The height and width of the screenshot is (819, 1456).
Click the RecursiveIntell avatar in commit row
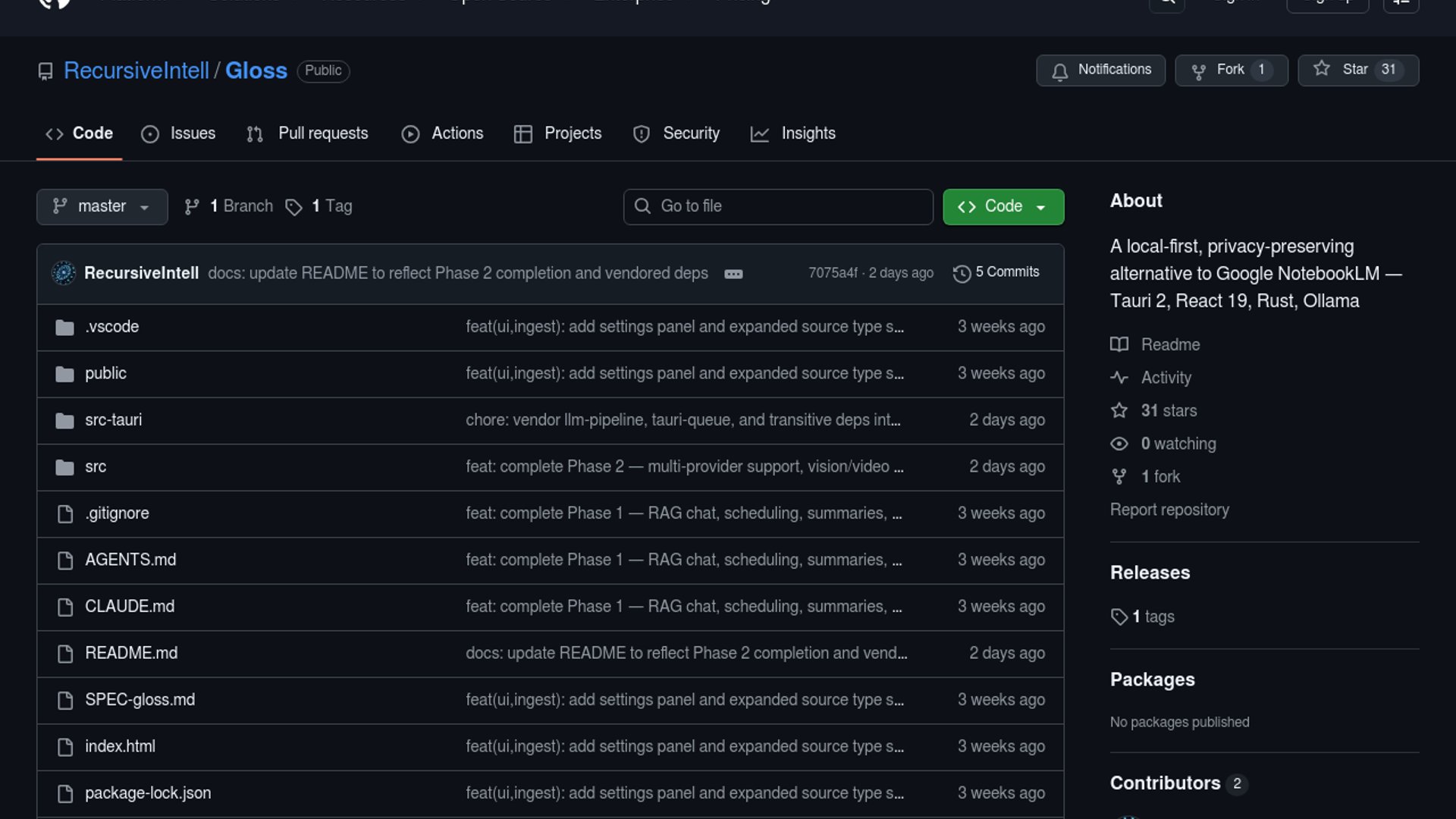[x=64, y=273]
